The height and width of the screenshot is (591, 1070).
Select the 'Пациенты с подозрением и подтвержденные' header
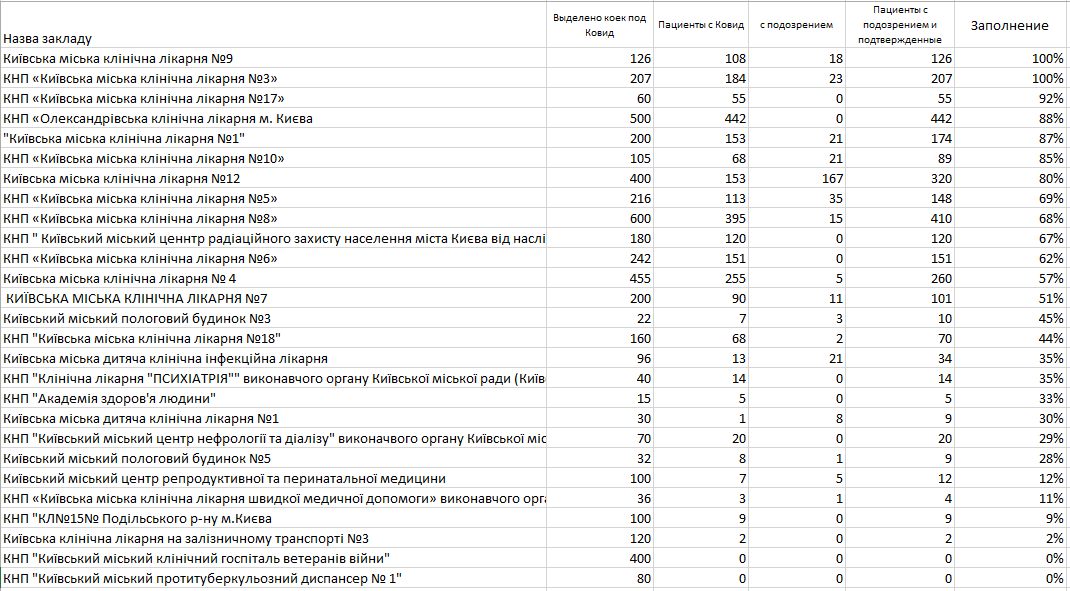(x=899, y=25)
